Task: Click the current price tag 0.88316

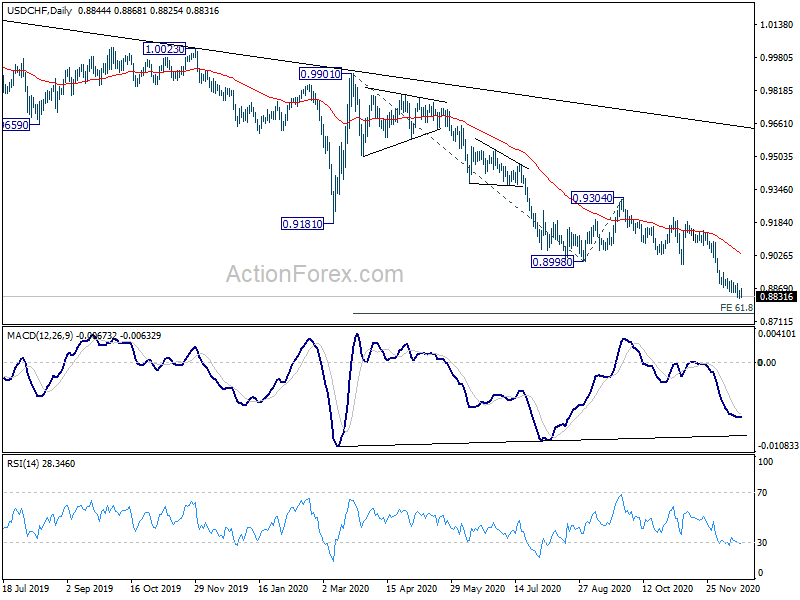Action: pyautogui.click(x=777, y=297)
